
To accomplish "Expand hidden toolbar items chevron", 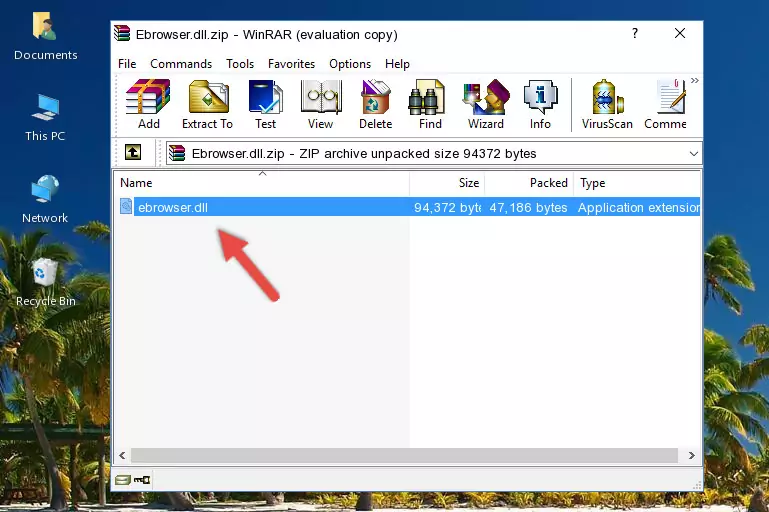I will coord(694,80).
